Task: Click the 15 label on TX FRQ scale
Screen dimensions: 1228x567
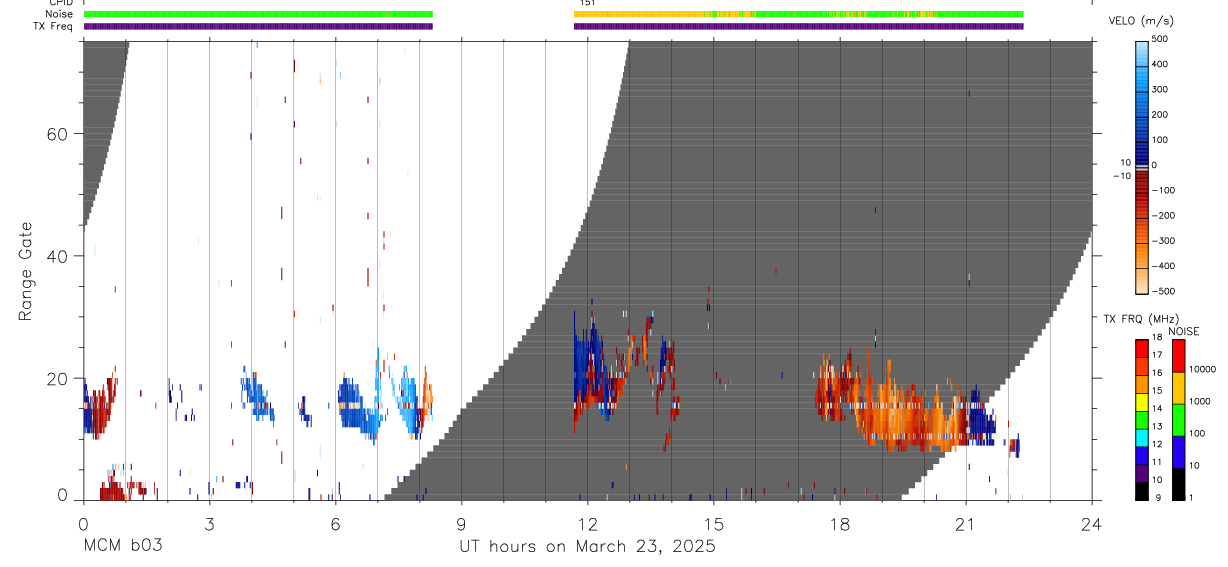Action: click(x=1158, y=391)
